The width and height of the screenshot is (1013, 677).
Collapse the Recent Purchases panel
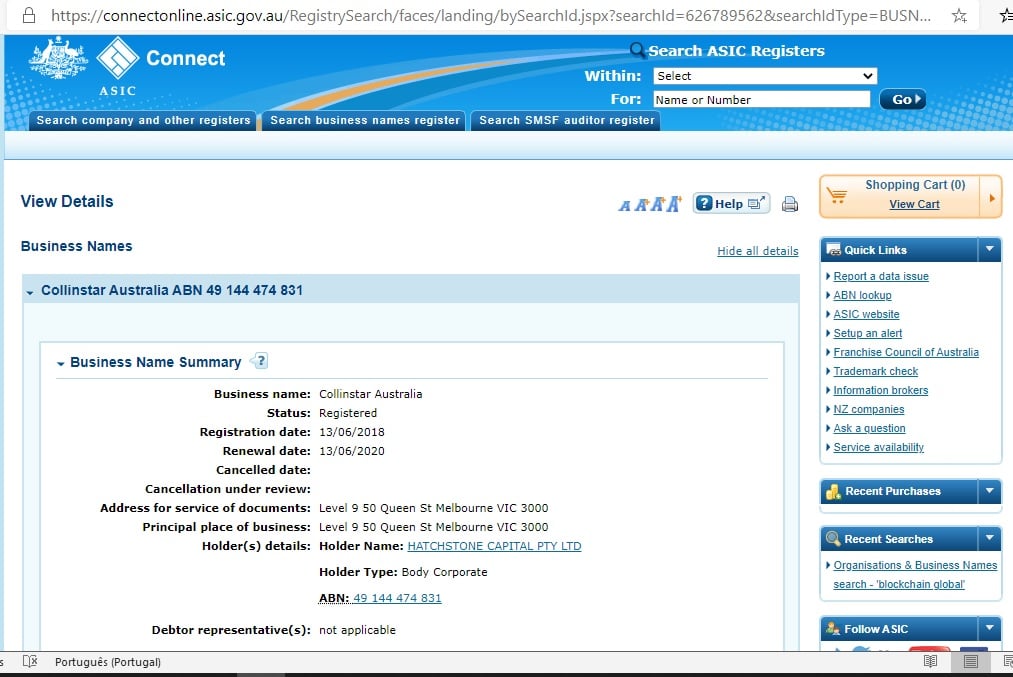coord(989,491)
